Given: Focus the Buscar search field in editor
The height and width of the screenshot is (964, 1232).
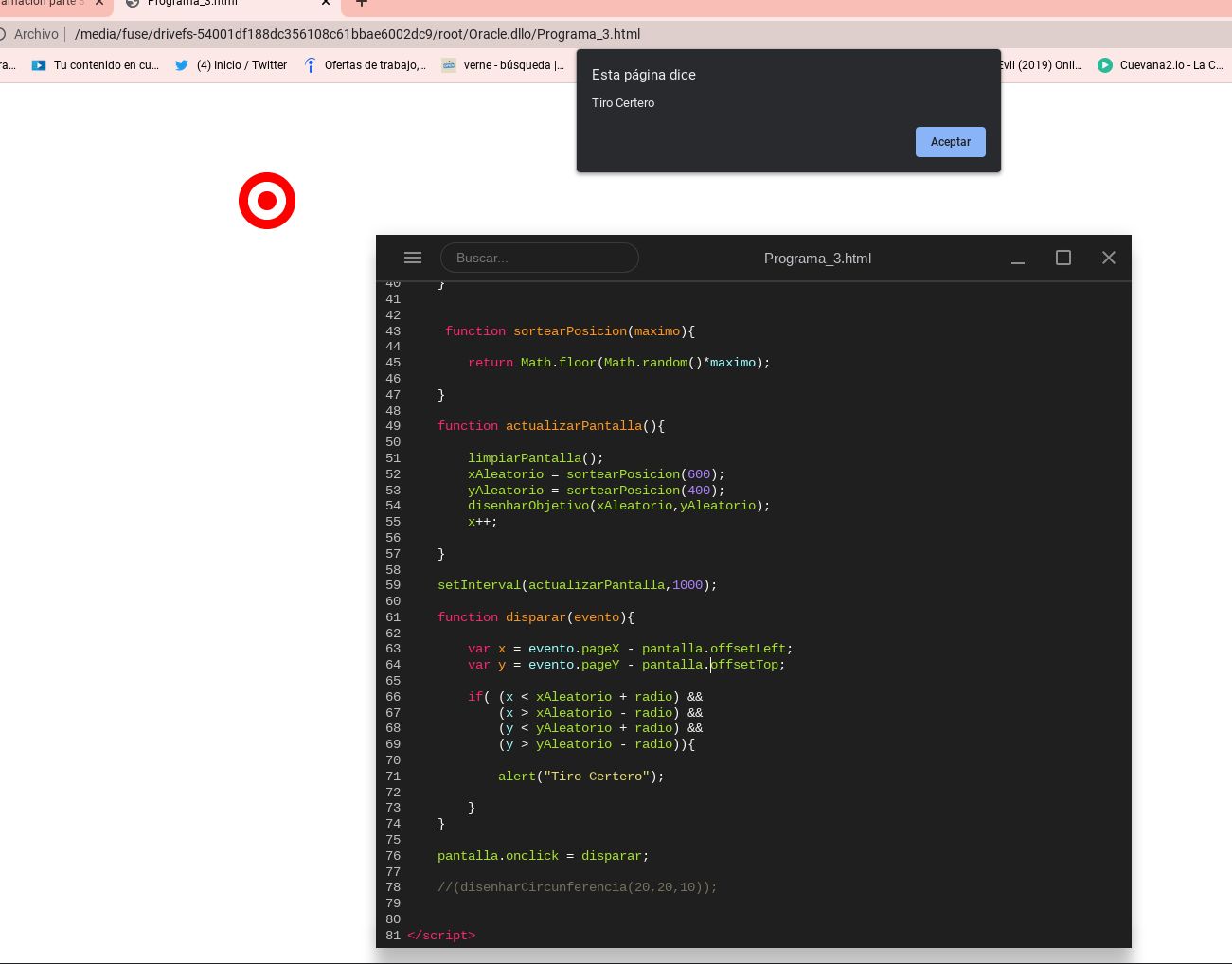Looking at the screenshot, I should tap(540, 258).
